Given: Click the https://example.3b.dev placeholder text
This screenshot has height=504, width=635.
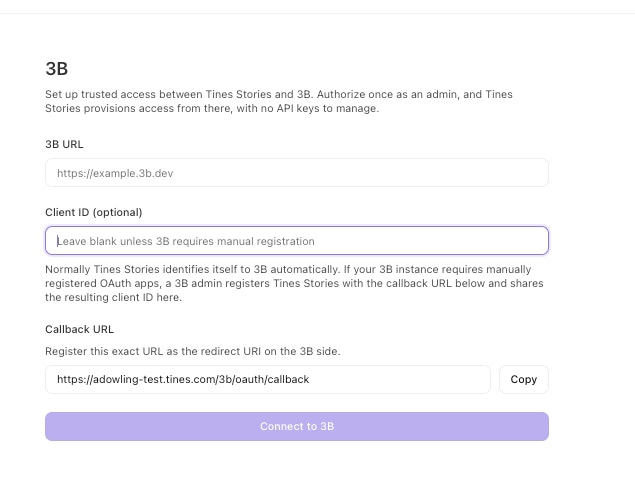Looking at the screenshot, I should [115, 173].
